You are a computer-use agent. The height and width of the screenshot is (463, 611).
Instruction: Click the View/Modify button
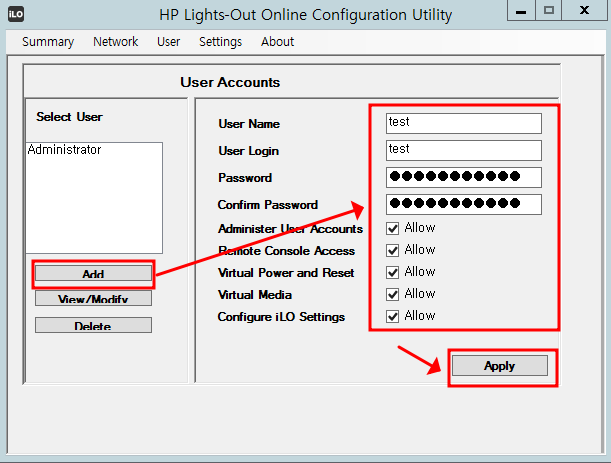93,299
